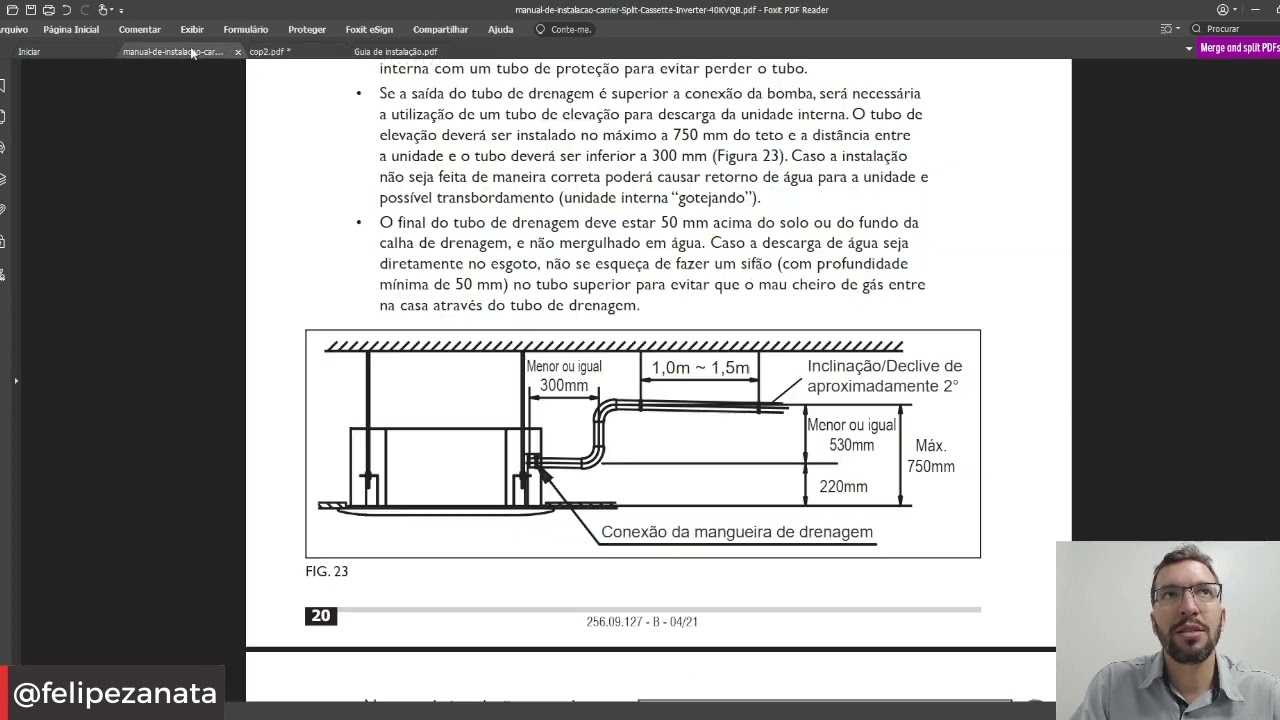
Task: Open the Página Inicial ribbon tab
Action: tap(71, 30)
